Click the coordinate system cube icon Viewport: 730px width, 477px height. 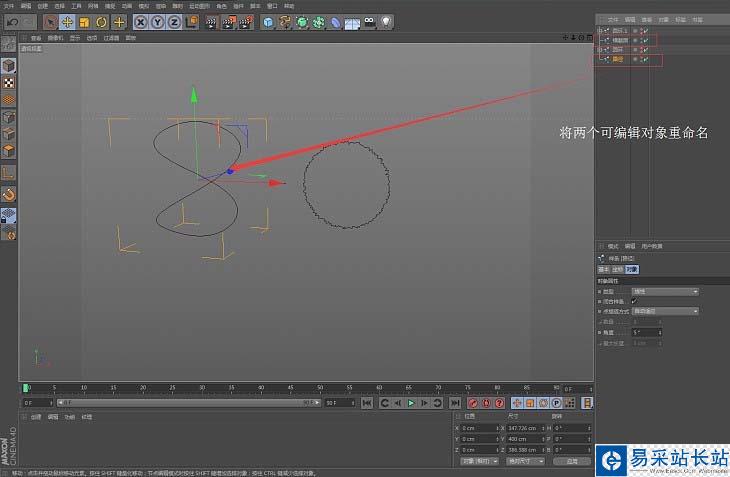192,22
